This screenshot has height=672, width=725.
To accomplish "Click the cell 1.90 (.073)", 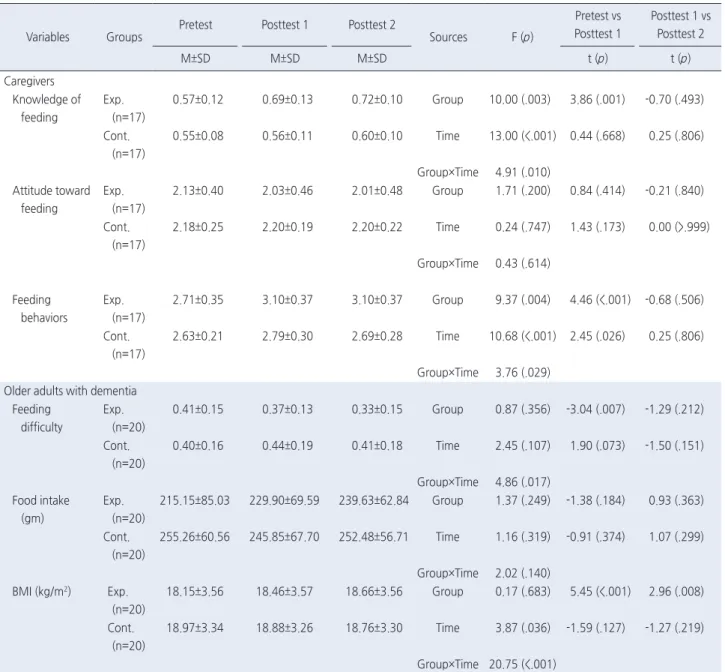I will click(x=597, y=446).
